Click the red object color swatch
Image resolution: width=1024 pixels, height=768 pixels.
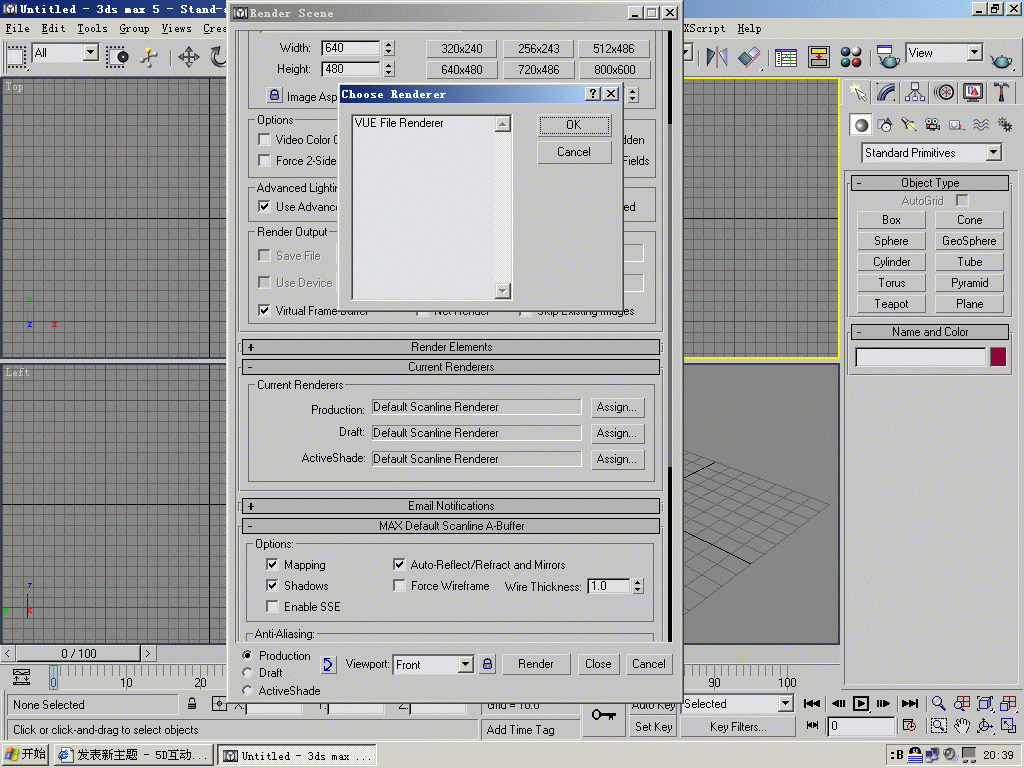pyautogui.click(x=998, y=357)
